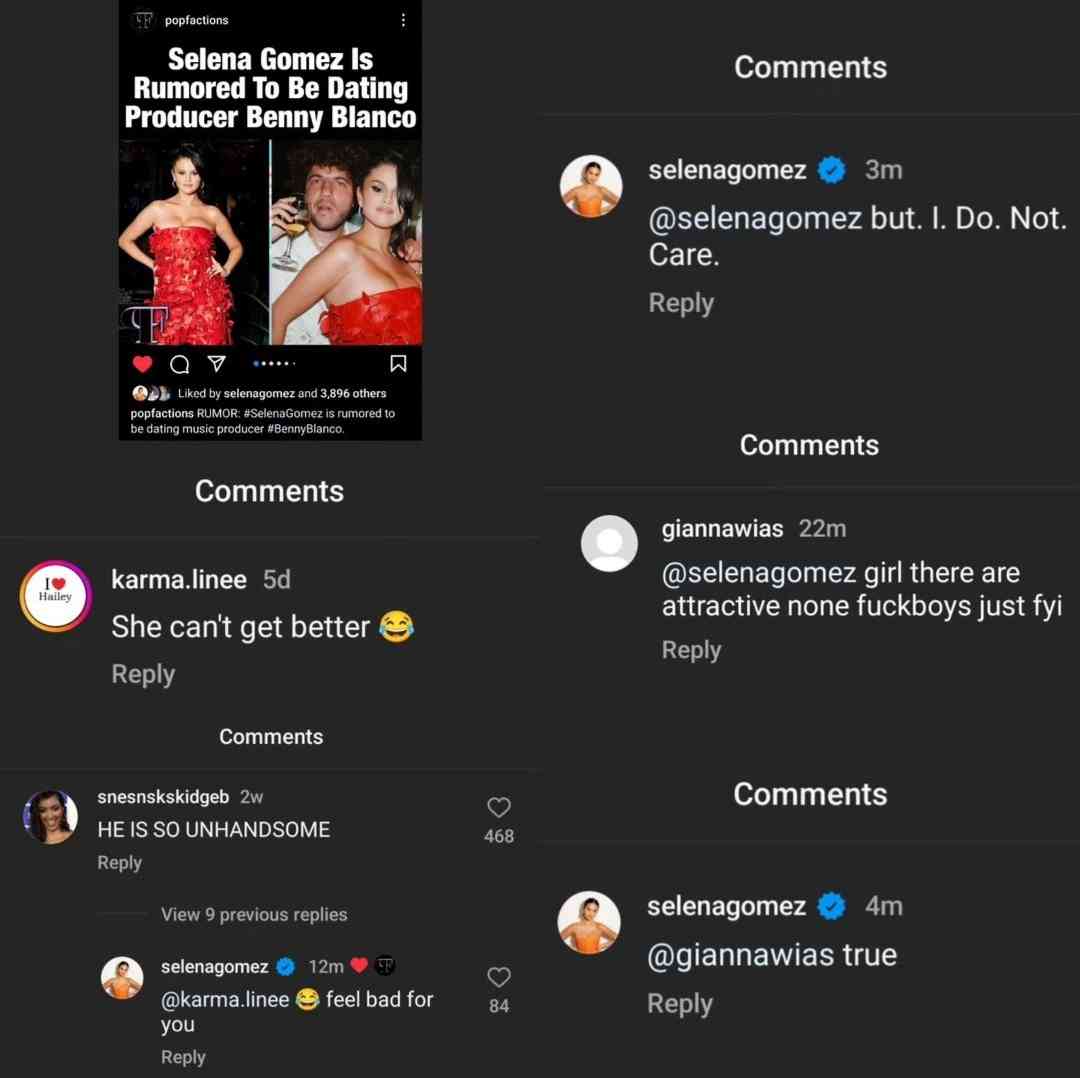The height and width of the screenshot is (1078, 1080).
Task: Open snesnskskidgeb's profile avatar
Action: (50, 817)
